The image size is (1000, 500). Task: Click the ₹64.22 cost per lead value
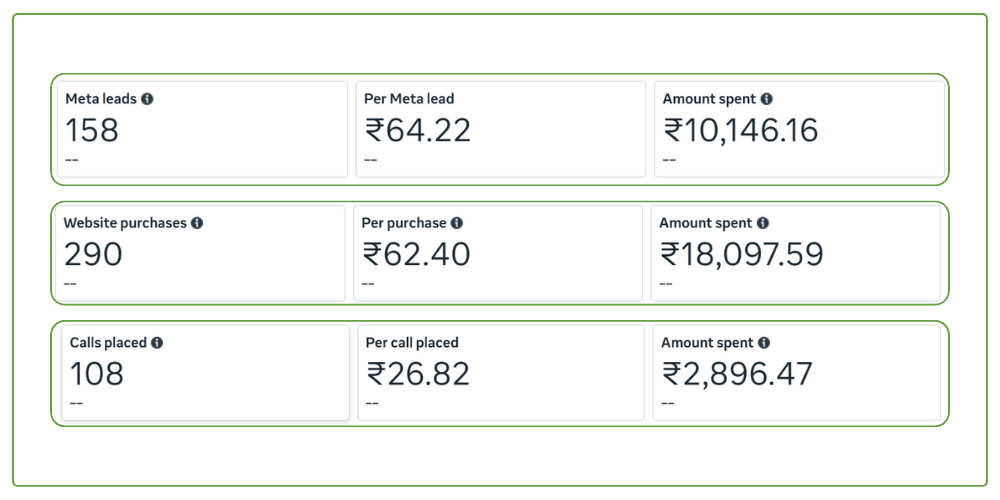[417, 130]
